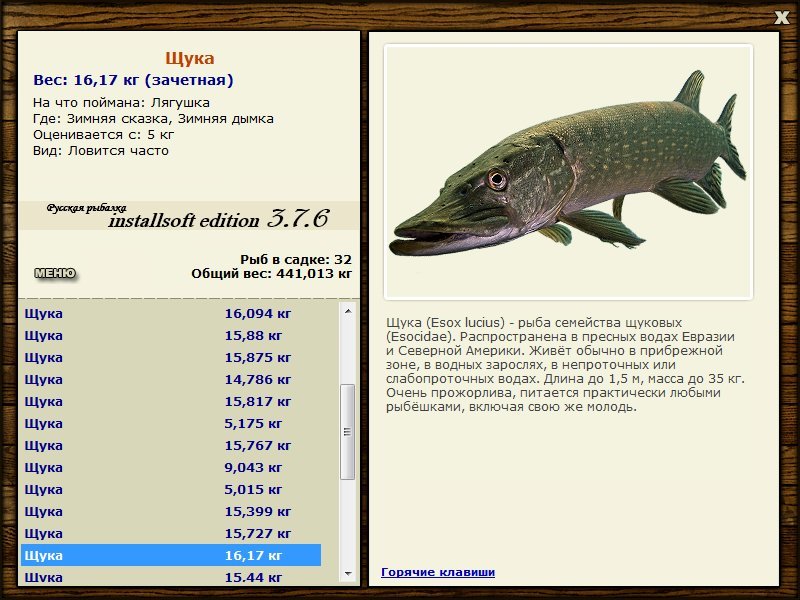
Task: Click the highlighted 16,17 кг Щука row
Action: 170,555
